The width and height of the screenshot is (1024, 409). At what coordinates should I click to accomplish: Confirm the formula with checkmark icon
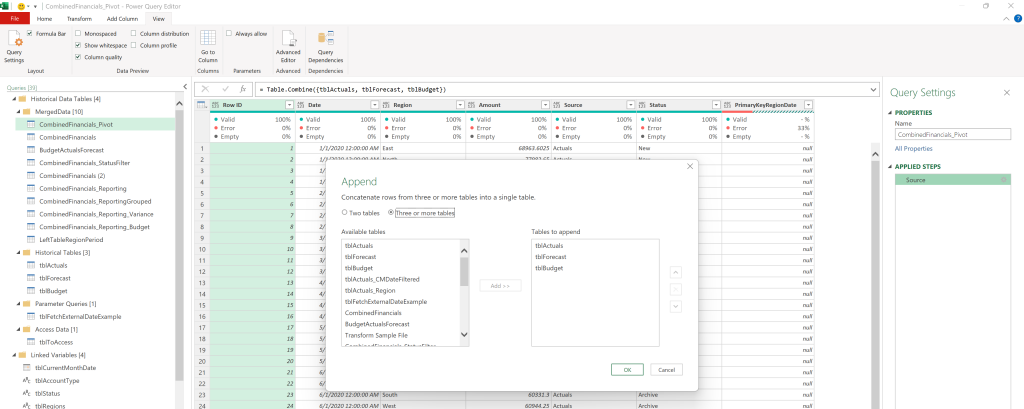click(225, 89)
